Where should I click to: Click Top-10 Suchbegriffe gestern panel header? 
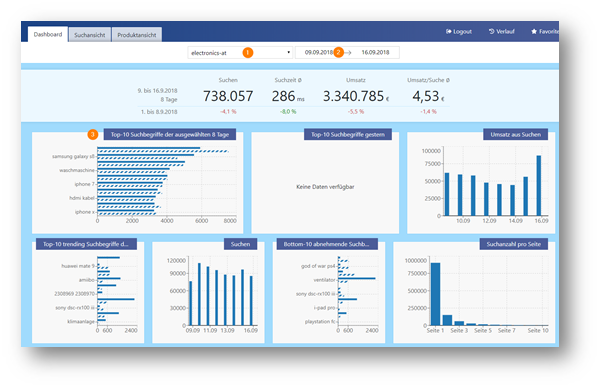[x=348, y=135]
